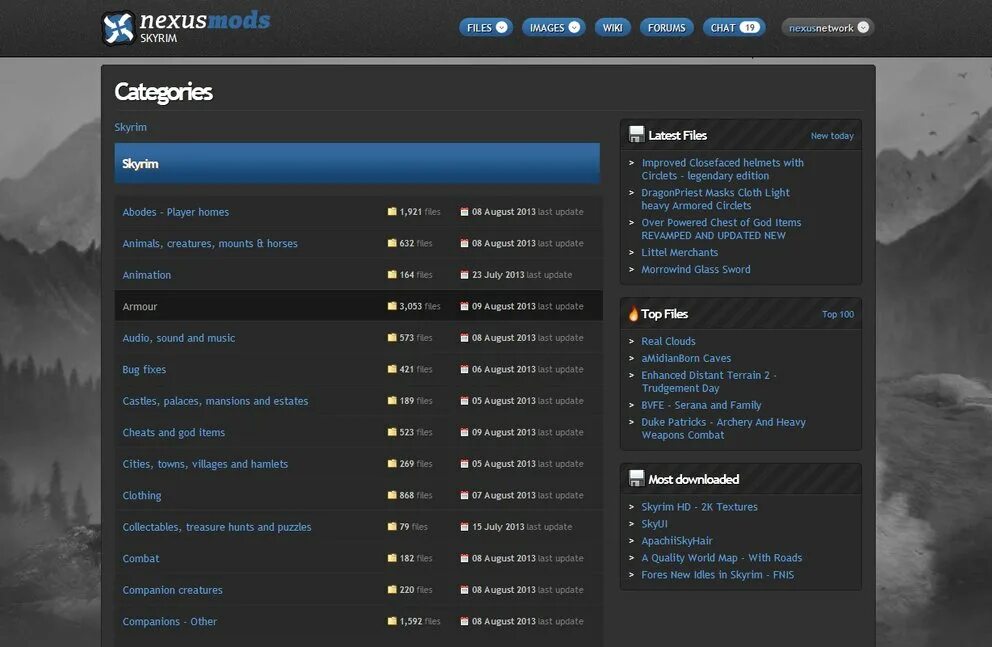Viewport: 992px width, 647px height.
Task: Open the Top 100 link
Action: 838,314
